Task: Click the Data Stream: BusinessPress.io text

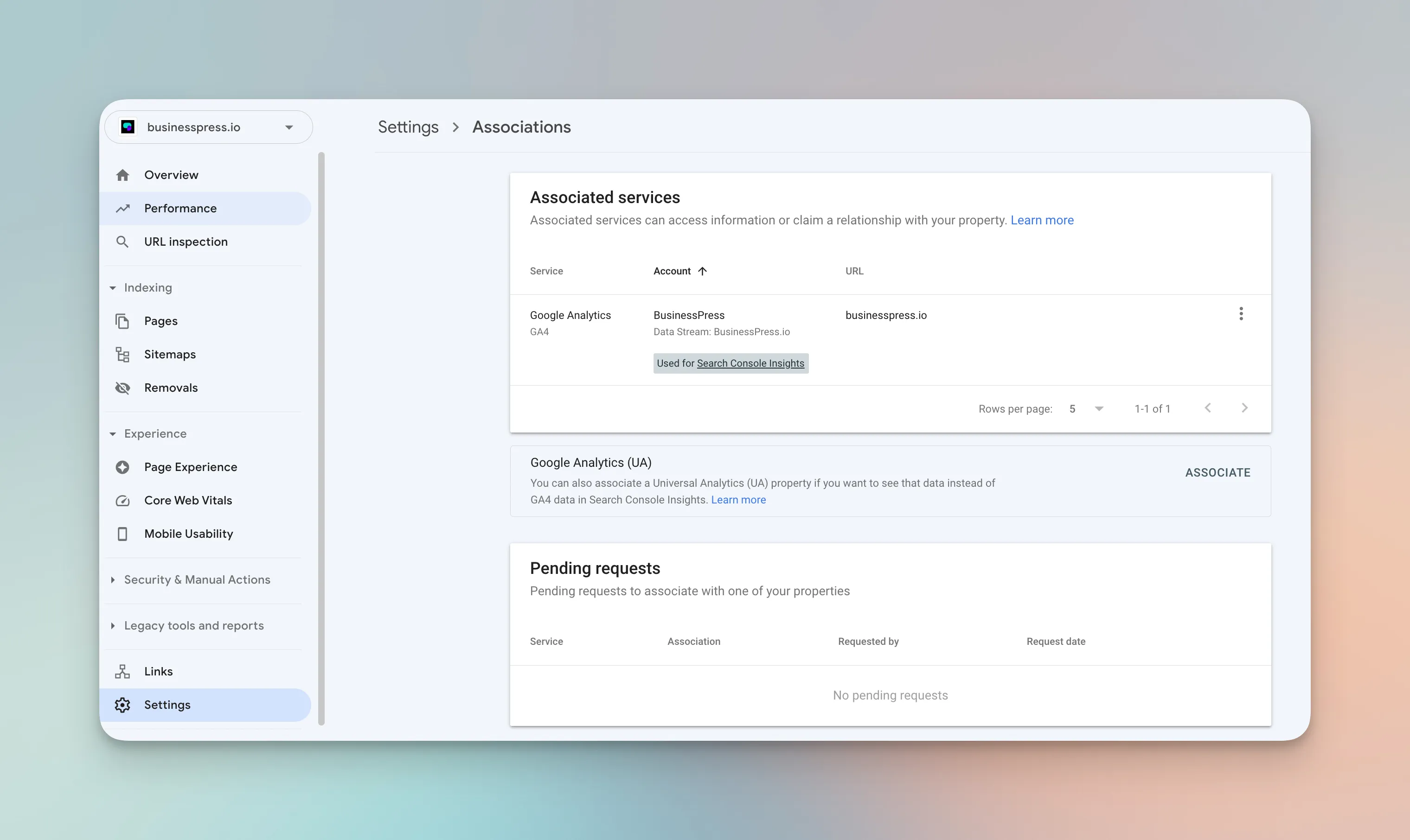Action: point(721,332)
